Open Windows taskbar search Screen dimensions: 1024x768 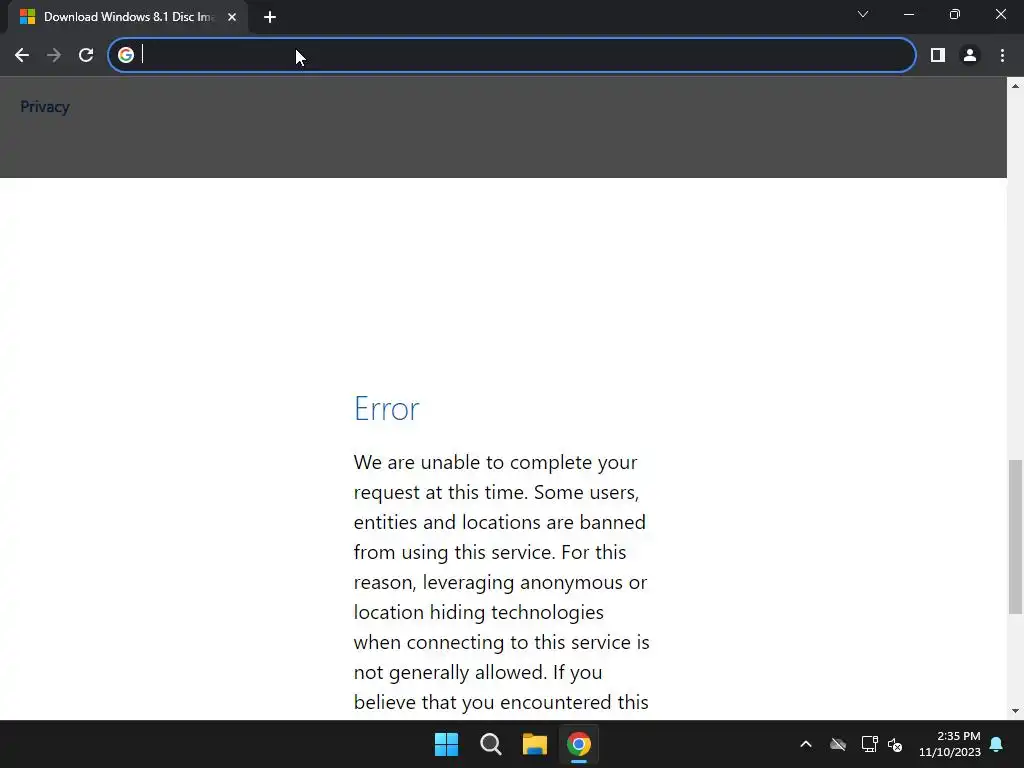coord(490,744)
